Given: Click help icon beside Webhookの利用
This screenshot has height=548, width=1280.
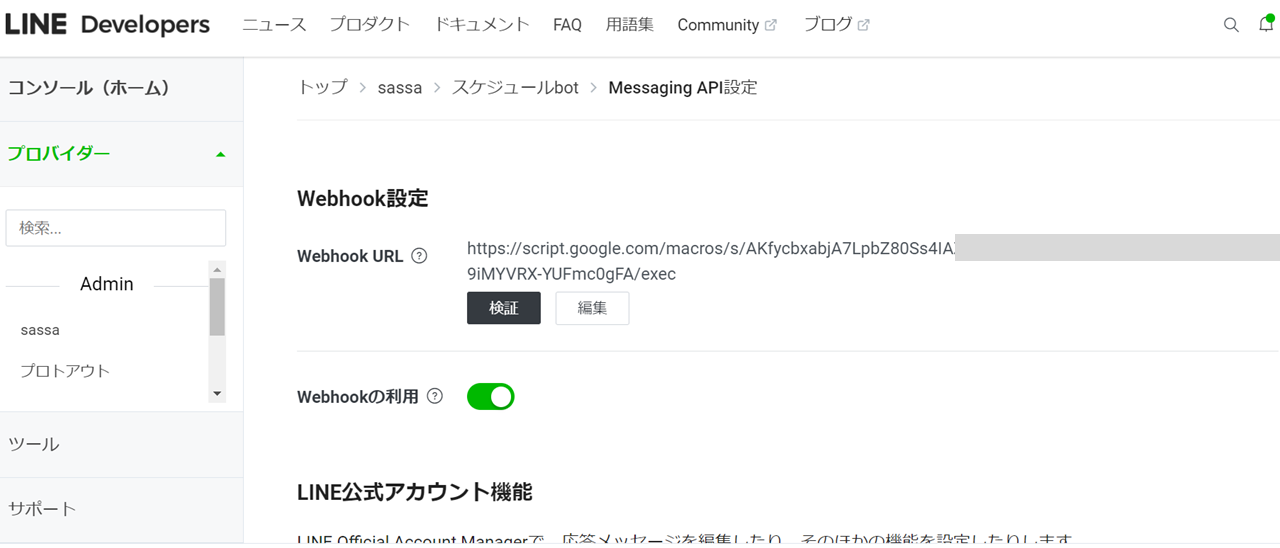Looking at the screenshot, I should tap(434, 396).
